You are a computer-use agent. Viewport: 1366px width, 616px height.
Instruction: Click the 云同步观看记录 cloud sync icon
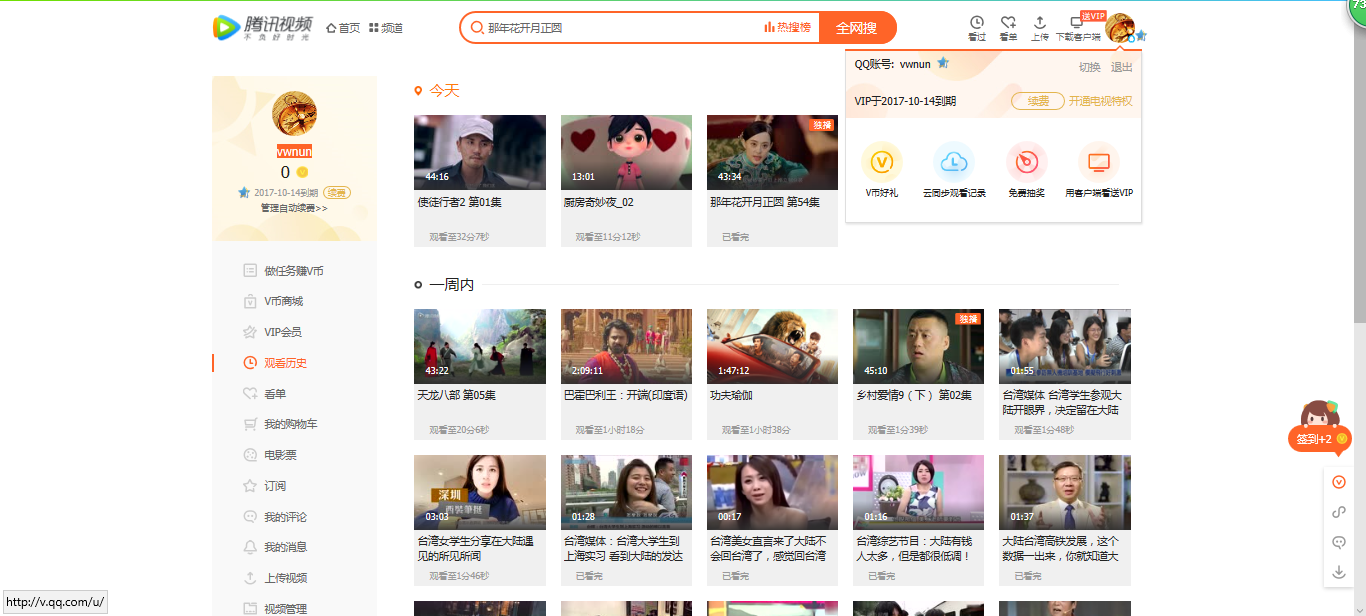953,162
